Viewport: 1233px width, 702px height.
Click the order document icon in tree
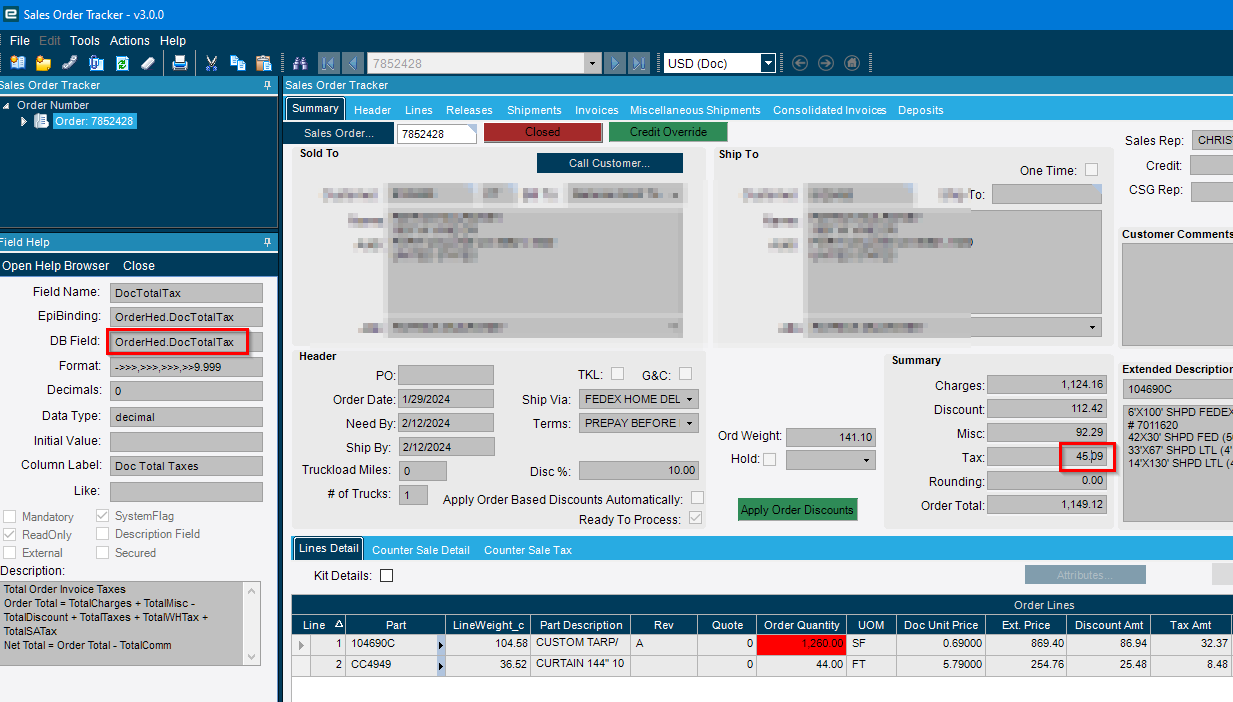point(41,121)
